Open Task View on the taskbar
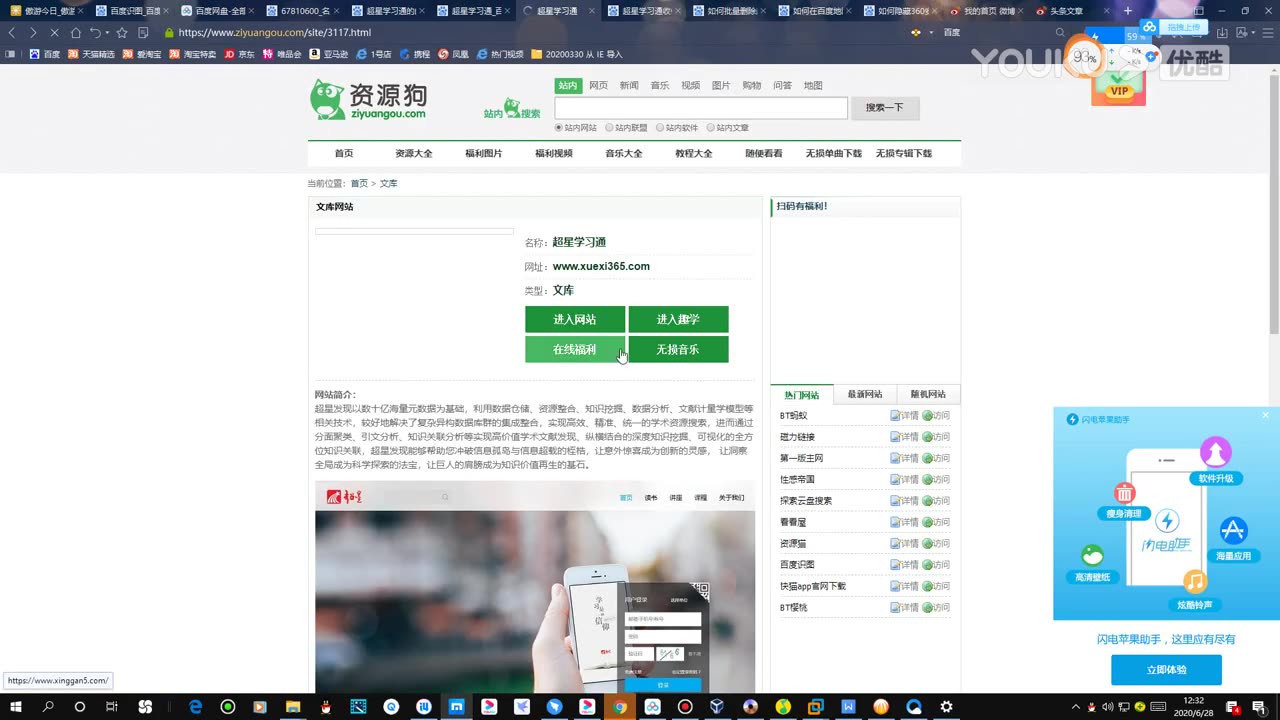Screen dimensions: 1280x720 pyautogui.click(x=112, y=707)
